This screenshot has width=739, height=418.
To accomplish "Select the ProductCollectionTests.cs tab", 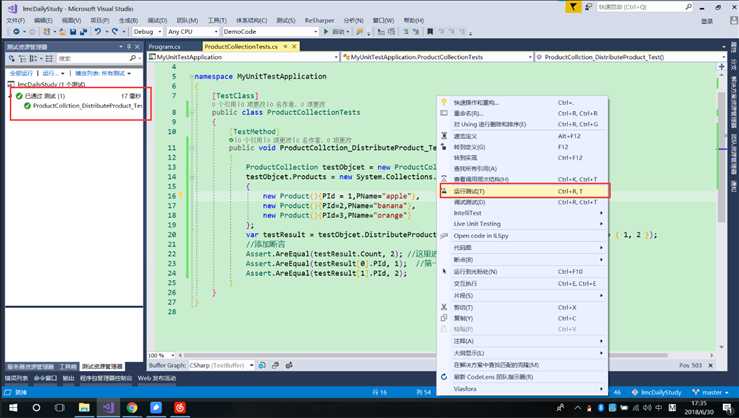I will click(x=250, y=47).
